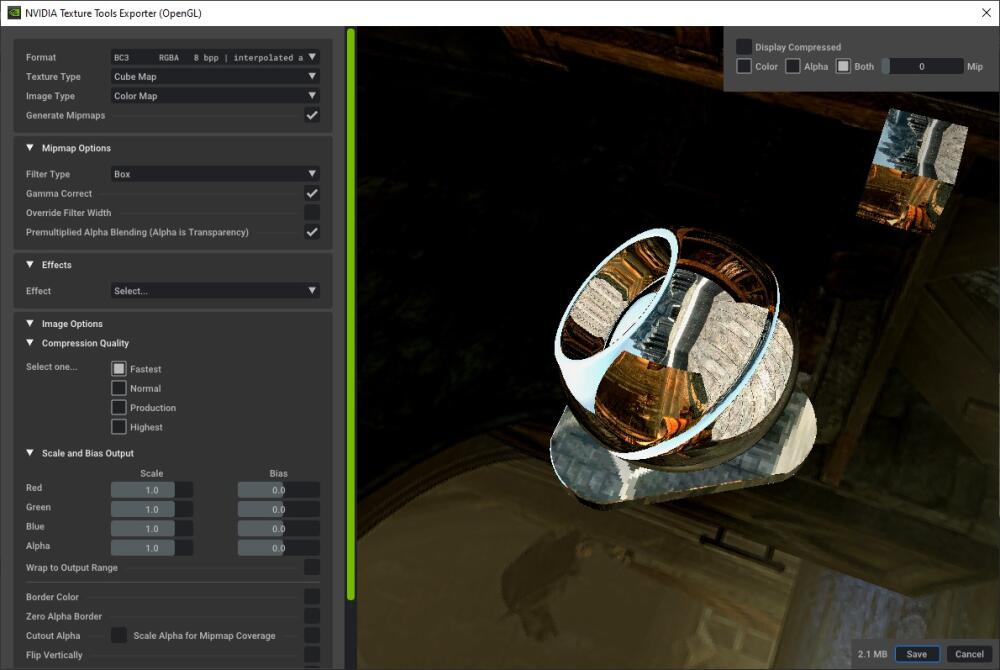Select the Color display channel option
Image resolution: width=1000 pixels, height=670 pixels.
[x=744, y=66]
